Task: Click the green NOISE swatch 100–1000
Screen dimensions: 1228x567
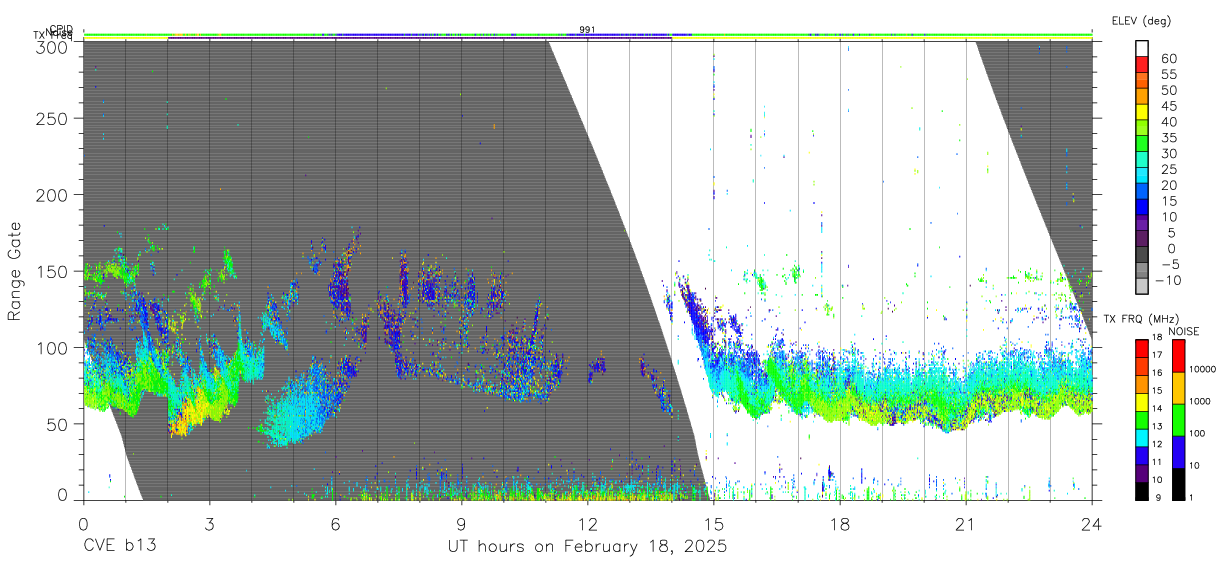Action: pyautogui.click(x=1178, y=419)
